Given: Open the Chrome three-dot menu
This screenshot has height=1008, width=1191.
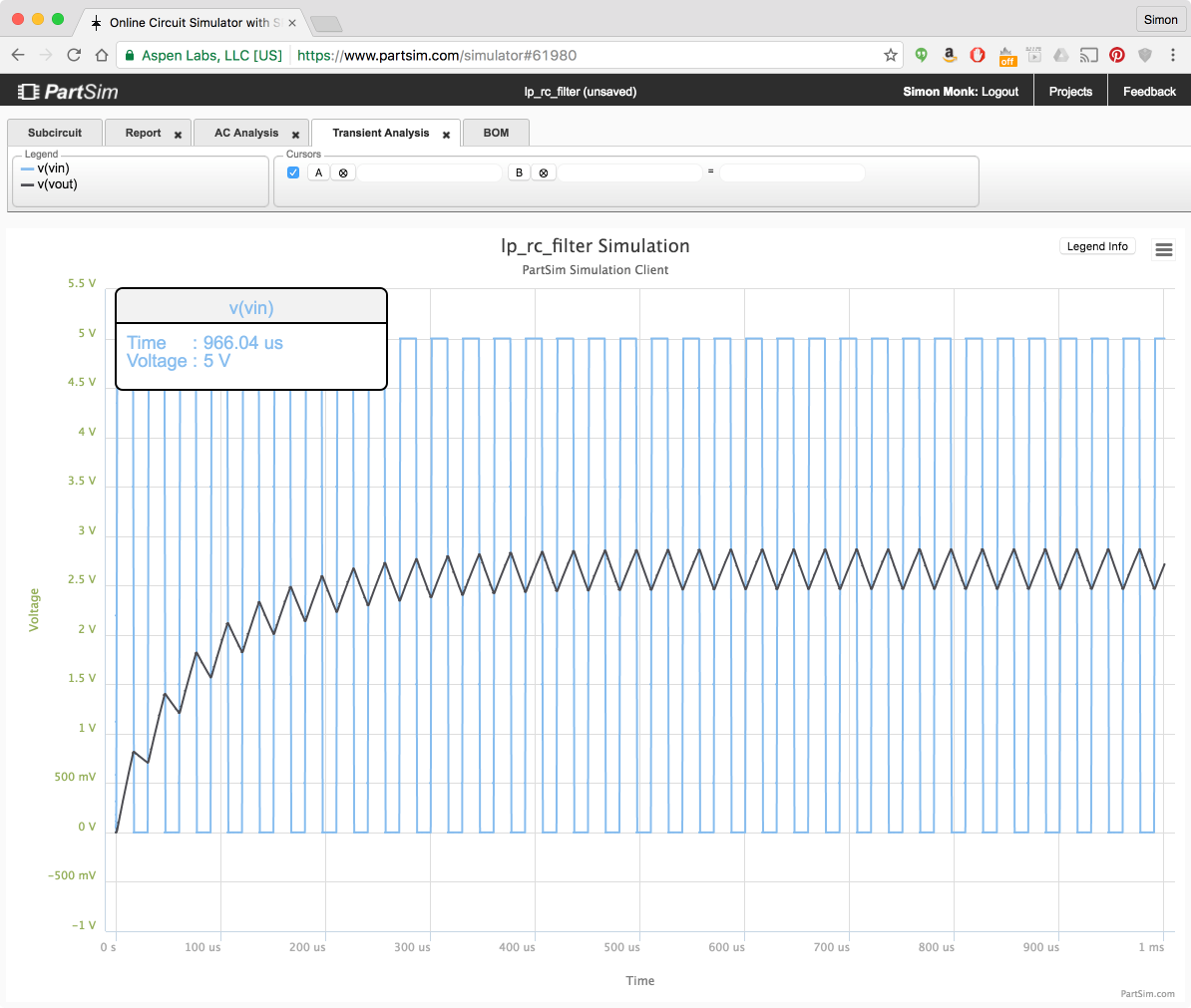Looking at the screenshot, I should pos(1172,56).
